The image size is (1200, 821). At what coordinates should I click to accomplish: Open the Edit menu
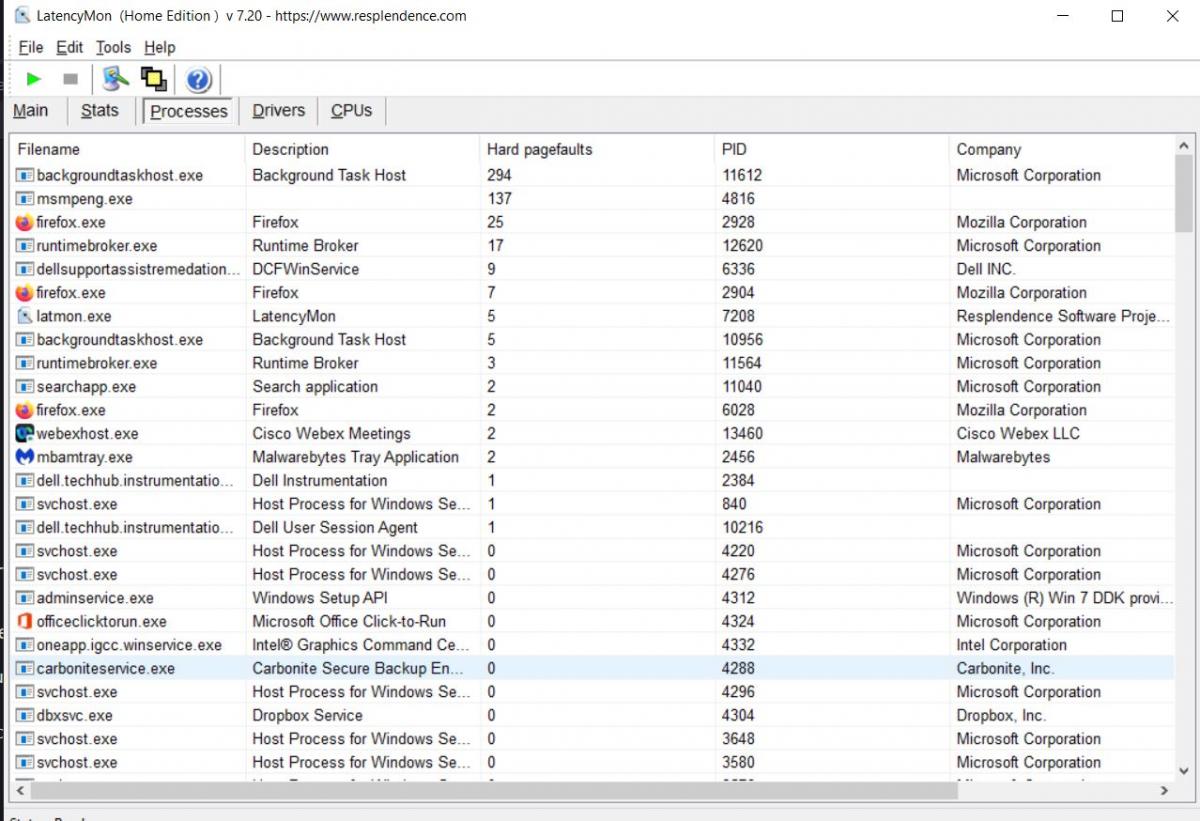(x=70, y=47)
